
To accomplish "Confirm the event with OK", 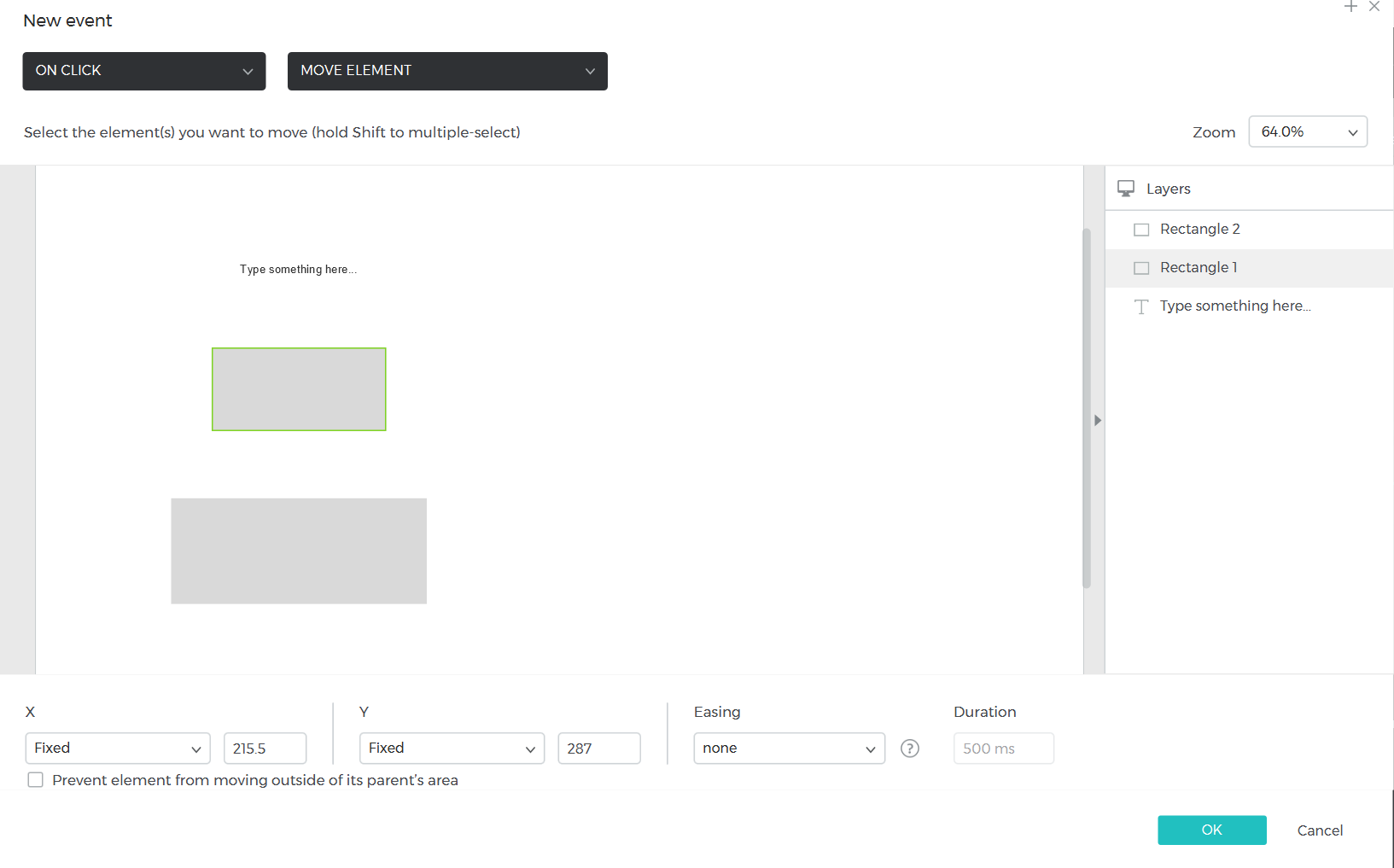I will 1211,830.
